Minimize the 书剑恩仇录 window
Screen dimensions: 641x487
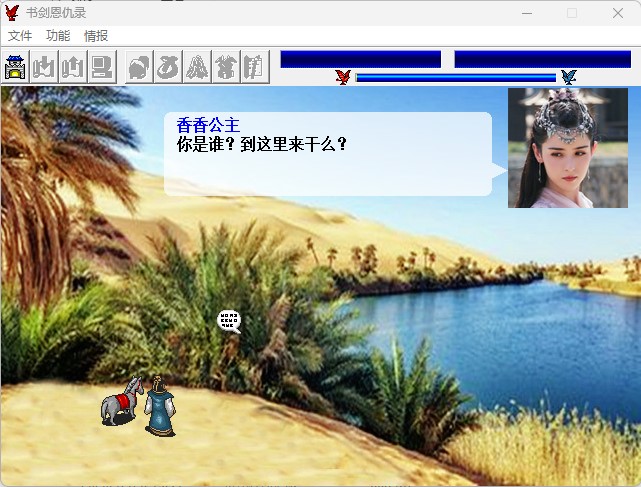pos(527,13)
